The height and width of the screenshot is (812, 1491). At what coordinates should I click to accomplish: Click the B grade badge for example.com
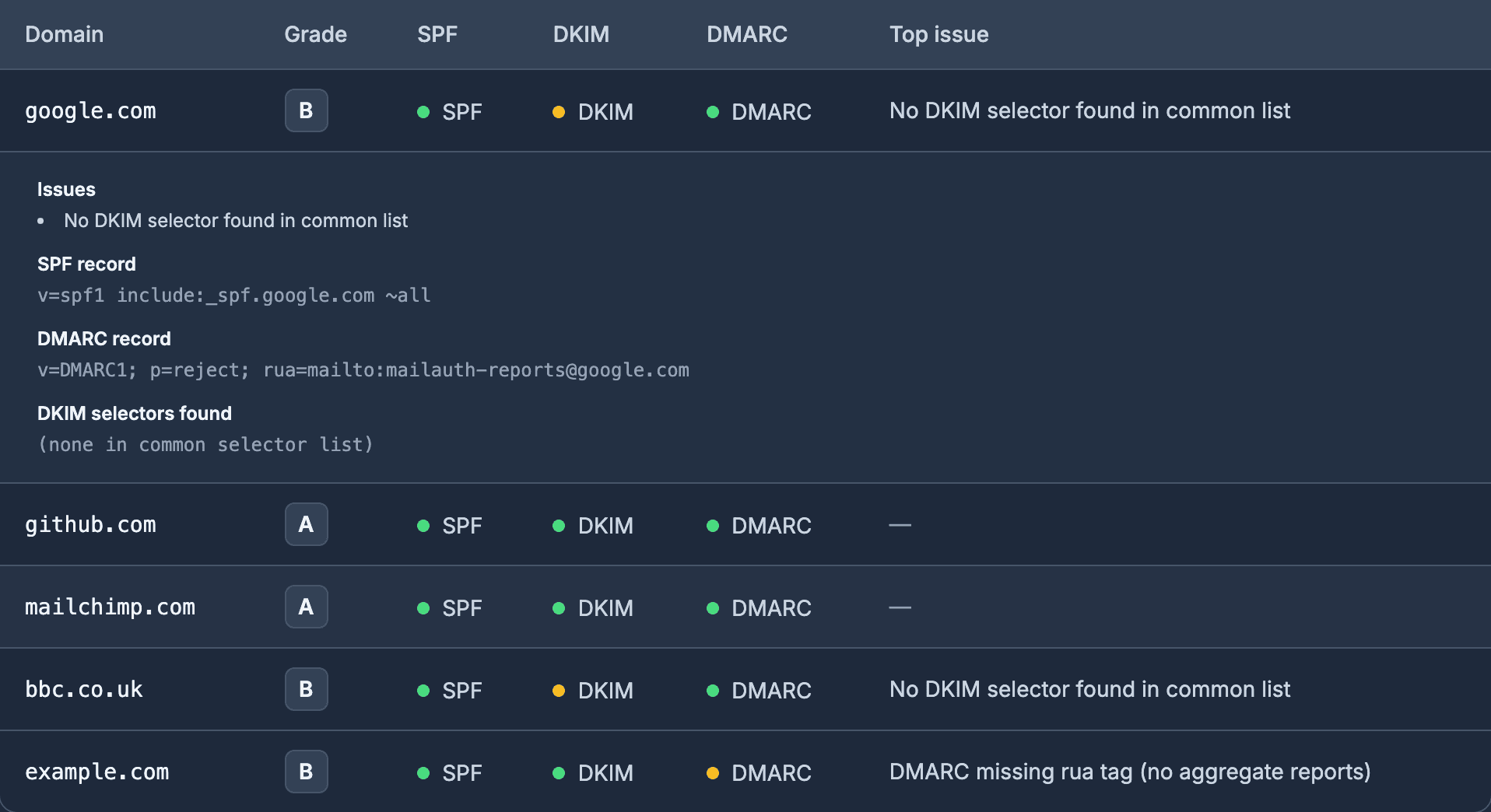click(306, 772)
